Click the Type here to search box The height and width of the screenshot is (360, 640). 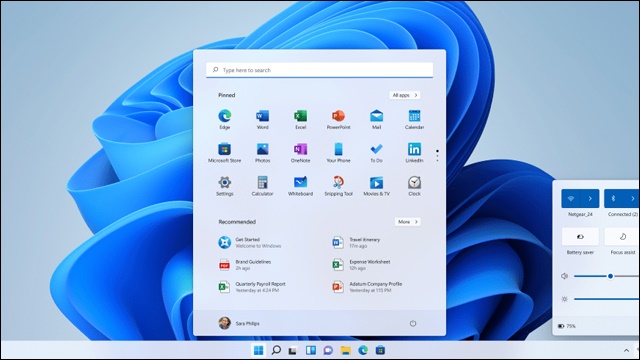pos(320,70)
